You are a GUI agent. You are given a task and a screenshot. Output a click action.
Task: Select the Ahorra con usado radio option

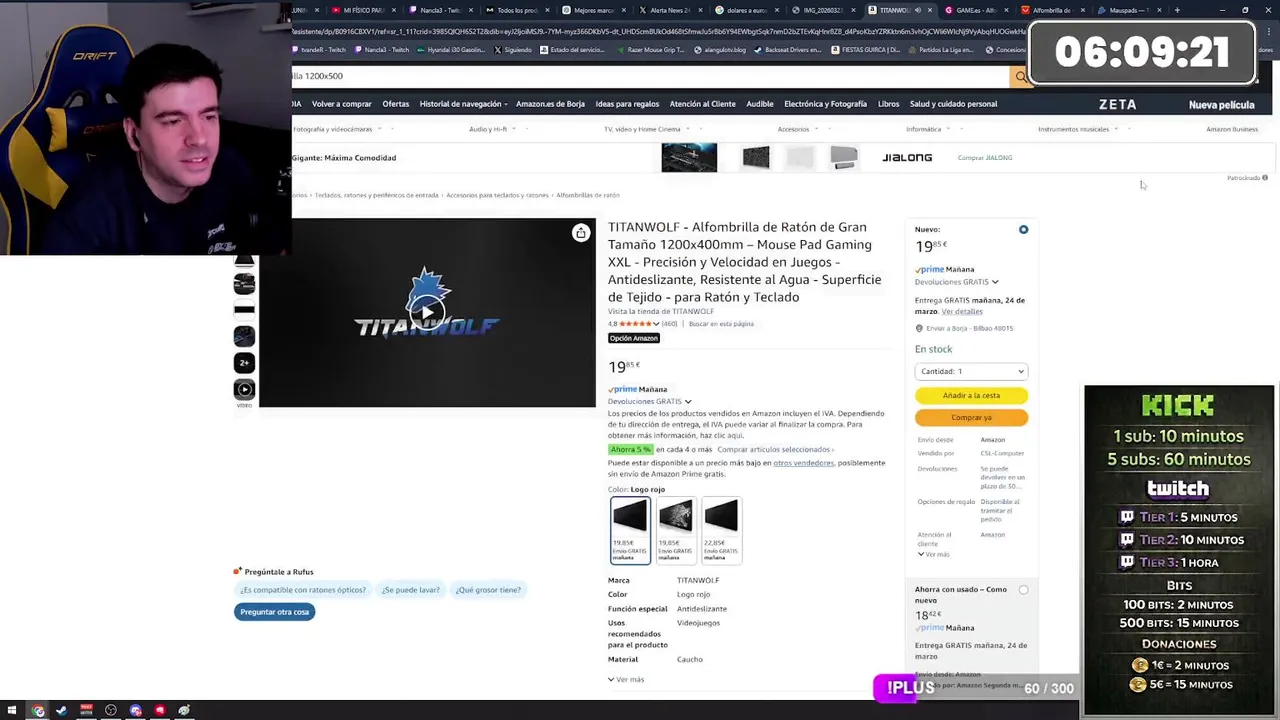pos(1023,590)
